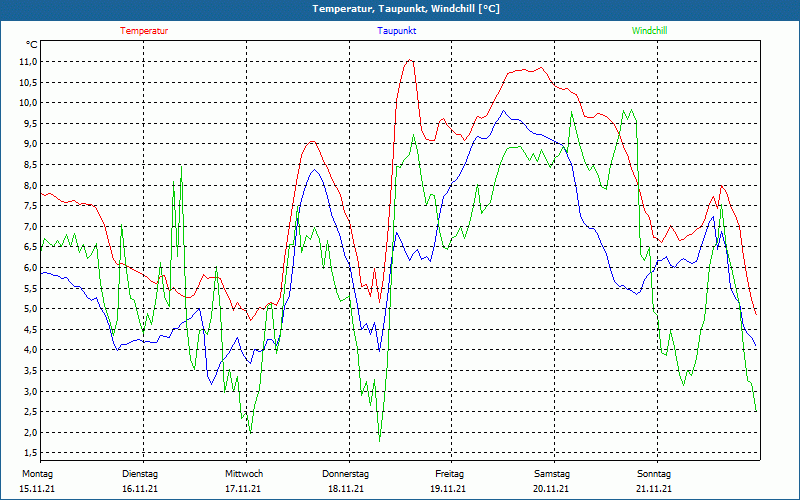
Task: Click the 'Montag' day label
Action: (x=37, y=474)
